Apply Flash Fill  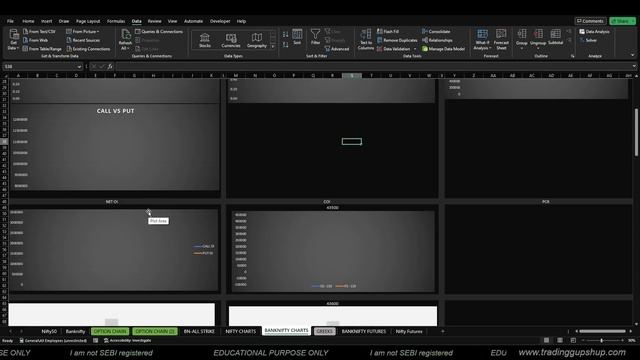tap(388, 31)
